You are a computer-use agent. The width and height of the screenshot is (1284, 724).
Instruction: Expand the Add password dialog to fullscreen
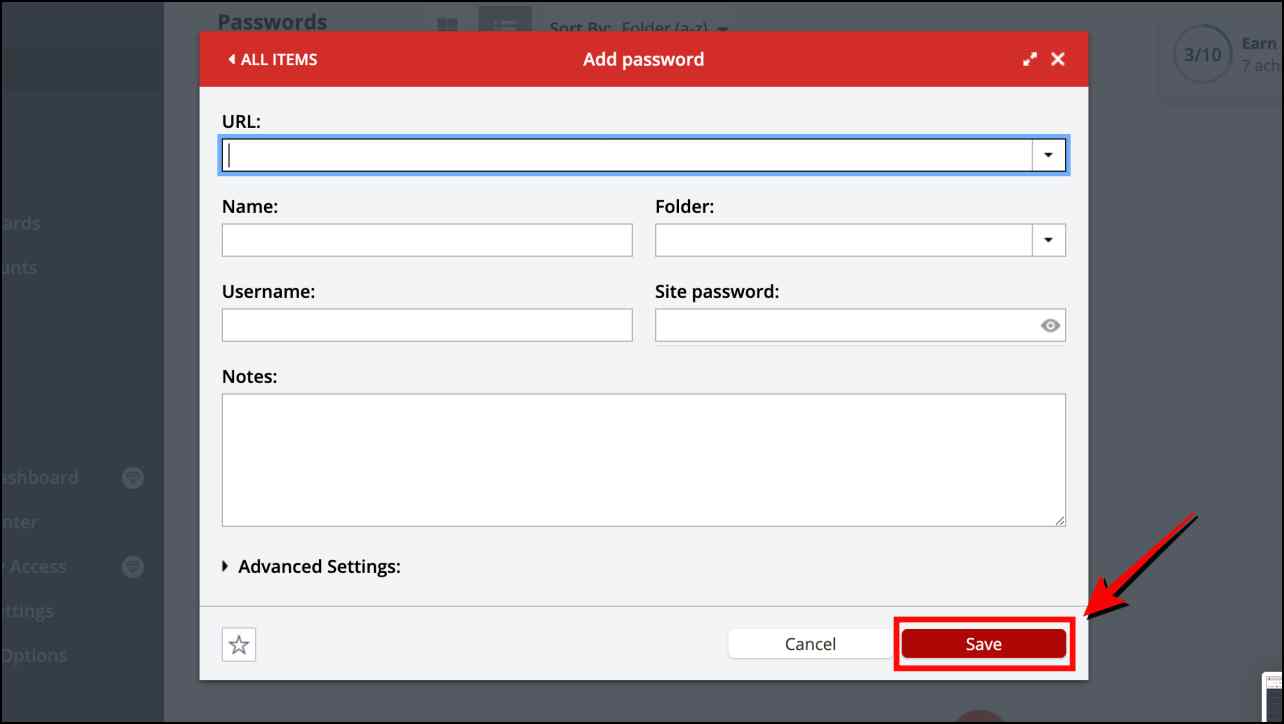coord(1030,59)
